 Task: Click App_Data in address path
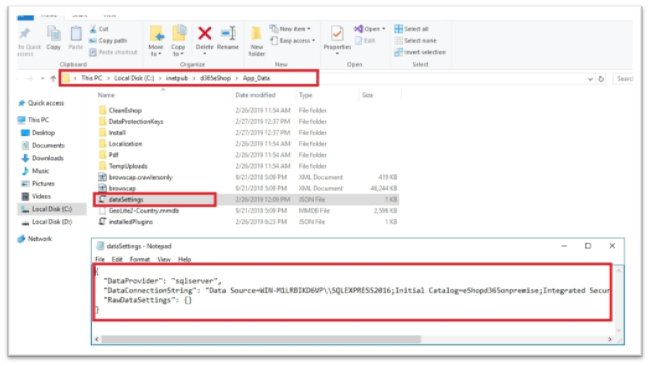[x=256, y=78]
